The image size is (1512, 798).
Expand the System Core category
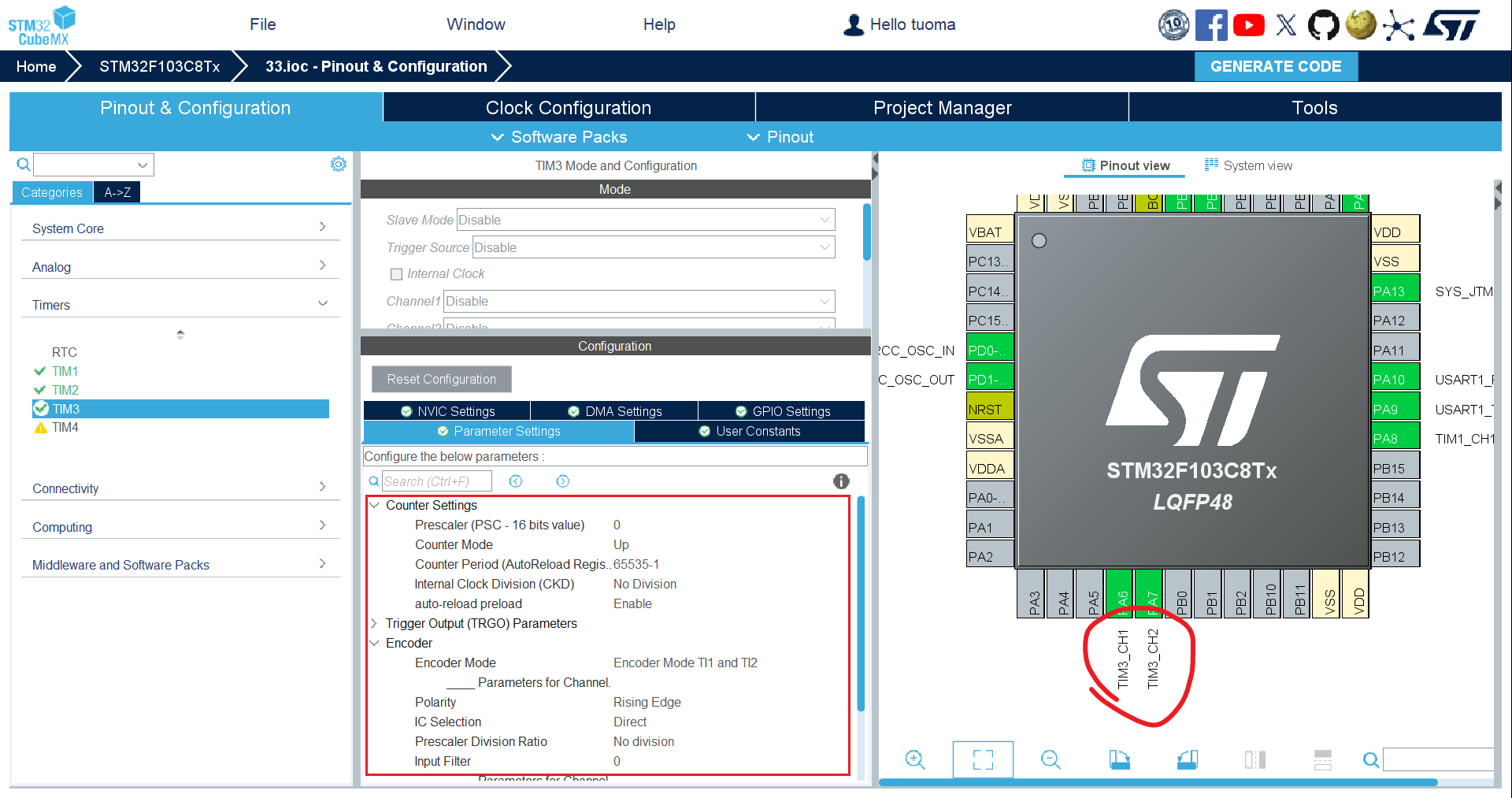point(180,228)
